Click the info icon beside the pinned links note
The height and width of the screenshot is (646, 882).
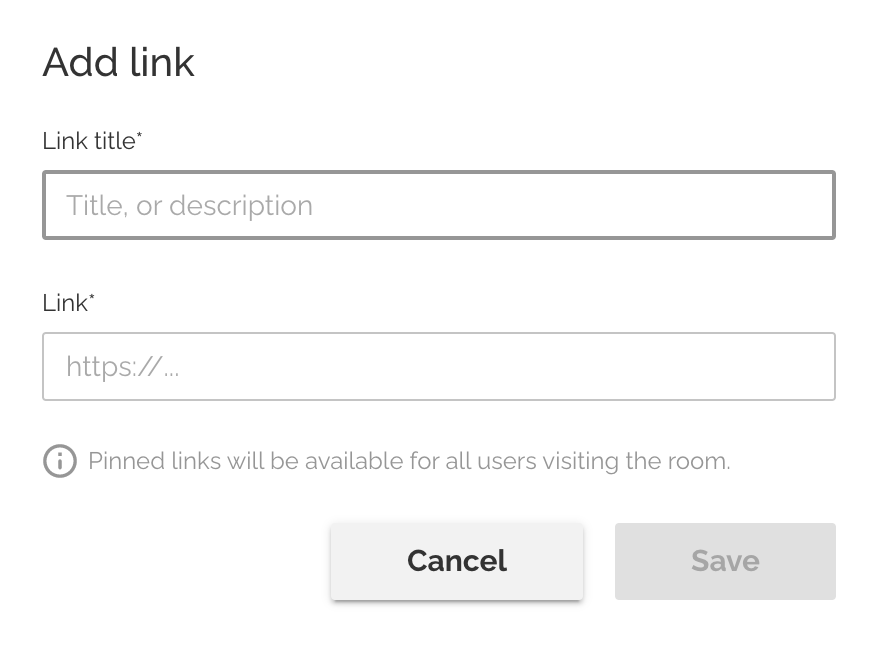[59, 461]
